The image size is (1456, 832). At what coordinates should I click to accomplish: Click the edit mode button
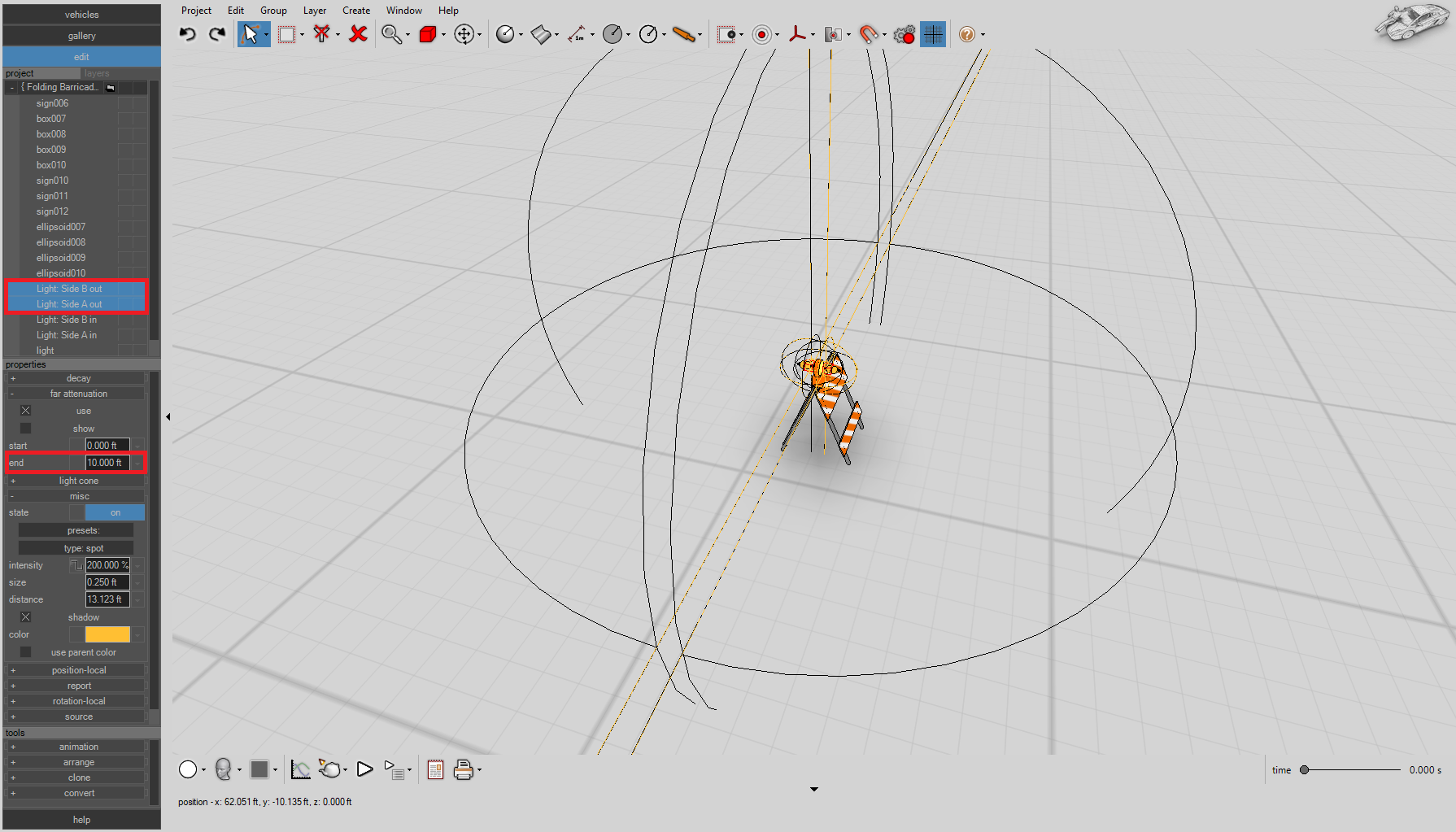point(81,57)
